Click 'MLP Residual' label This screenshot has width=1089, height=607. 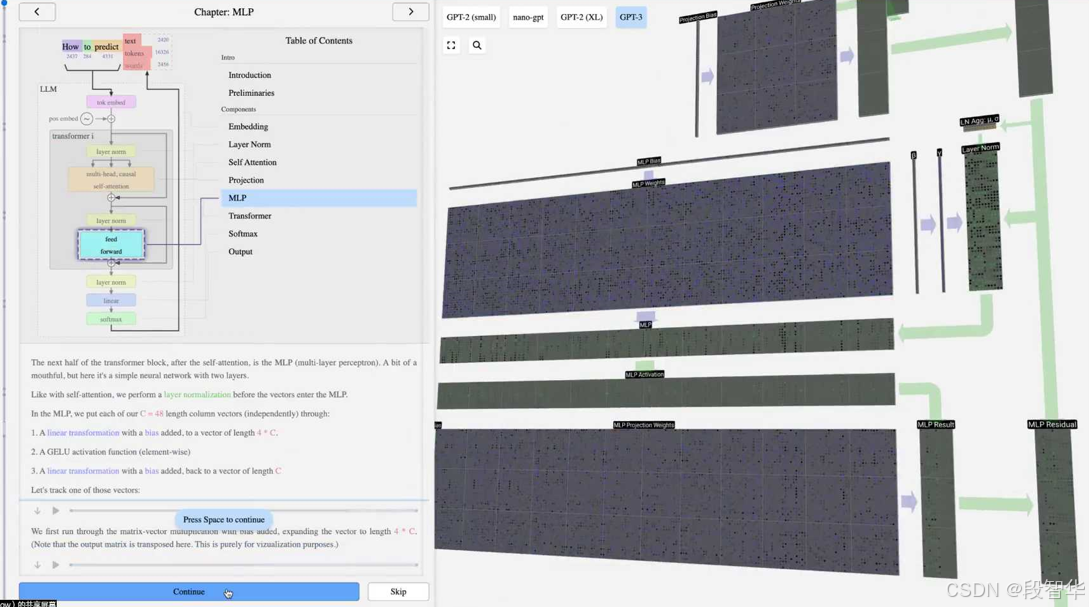tap(1052, 424)
